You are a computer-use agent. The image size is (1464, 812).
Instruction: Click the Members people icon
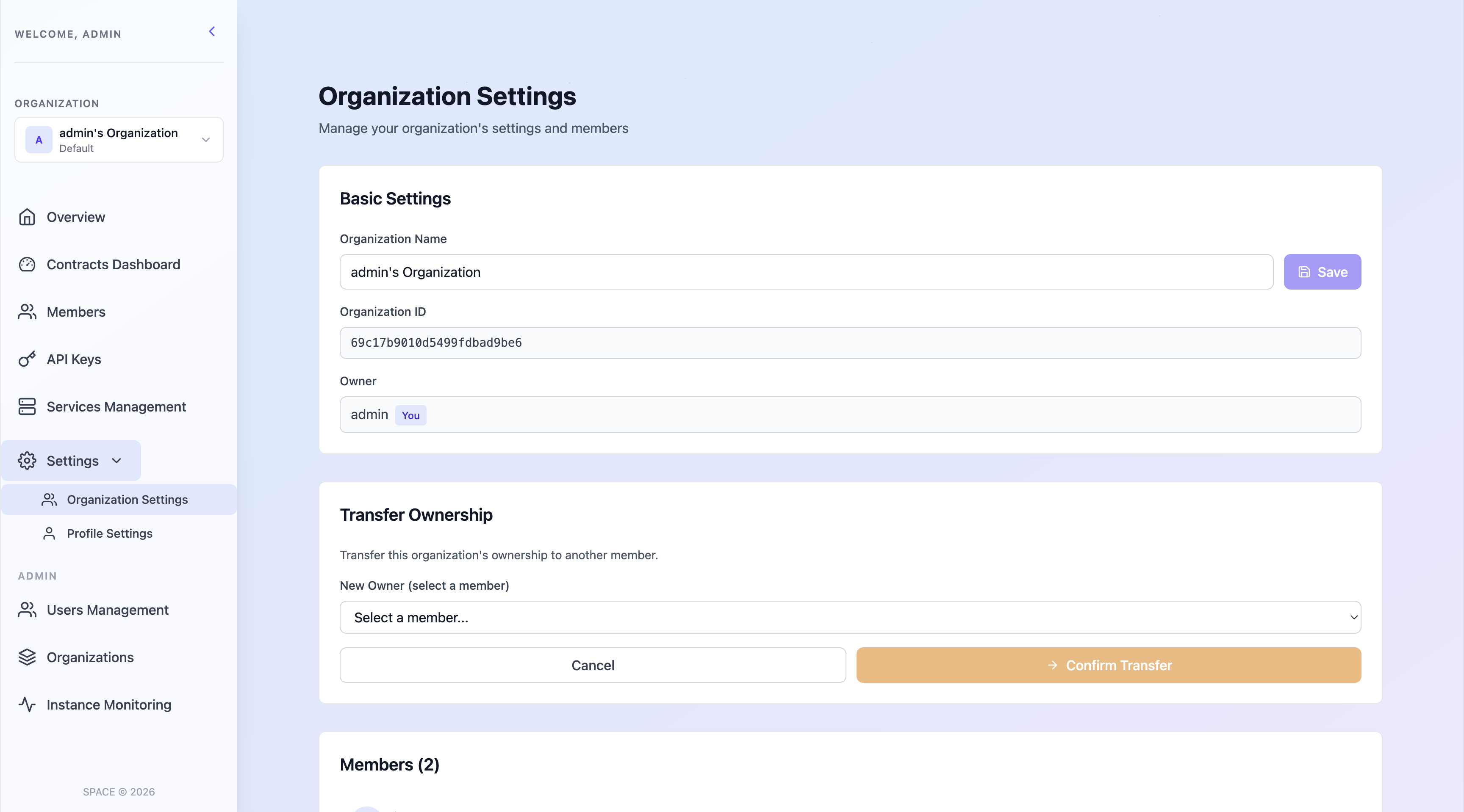(27, 312)
